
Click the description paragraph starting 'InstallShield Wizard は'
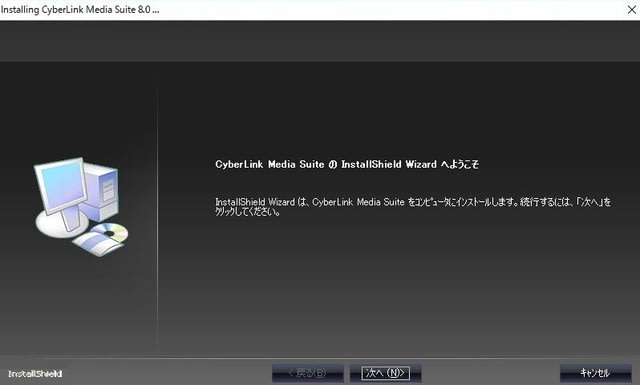click(413, 207)
